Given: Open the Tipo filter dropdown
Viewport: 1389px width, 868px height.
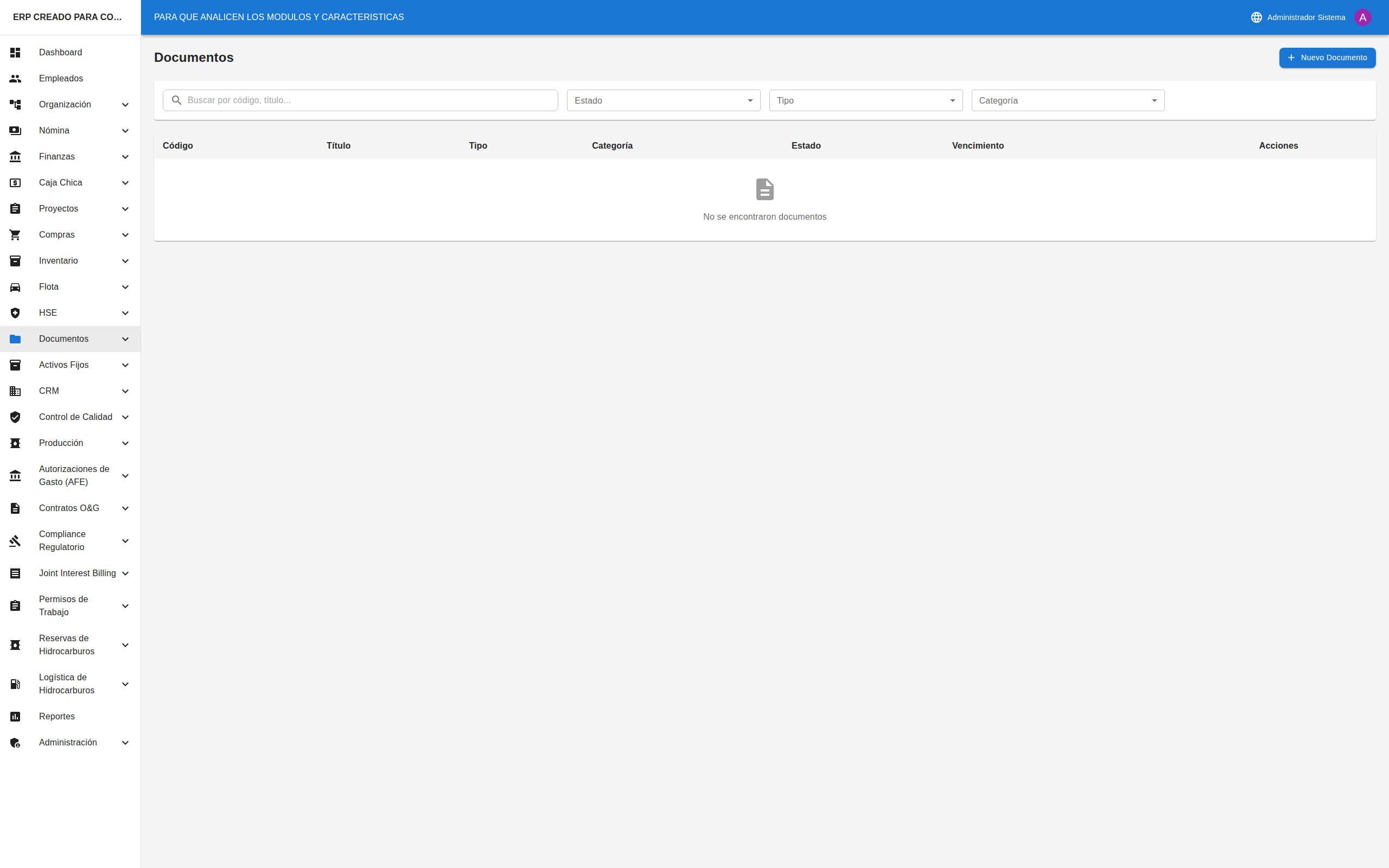Looking at the screenshot, I should (x=865, y=100).
